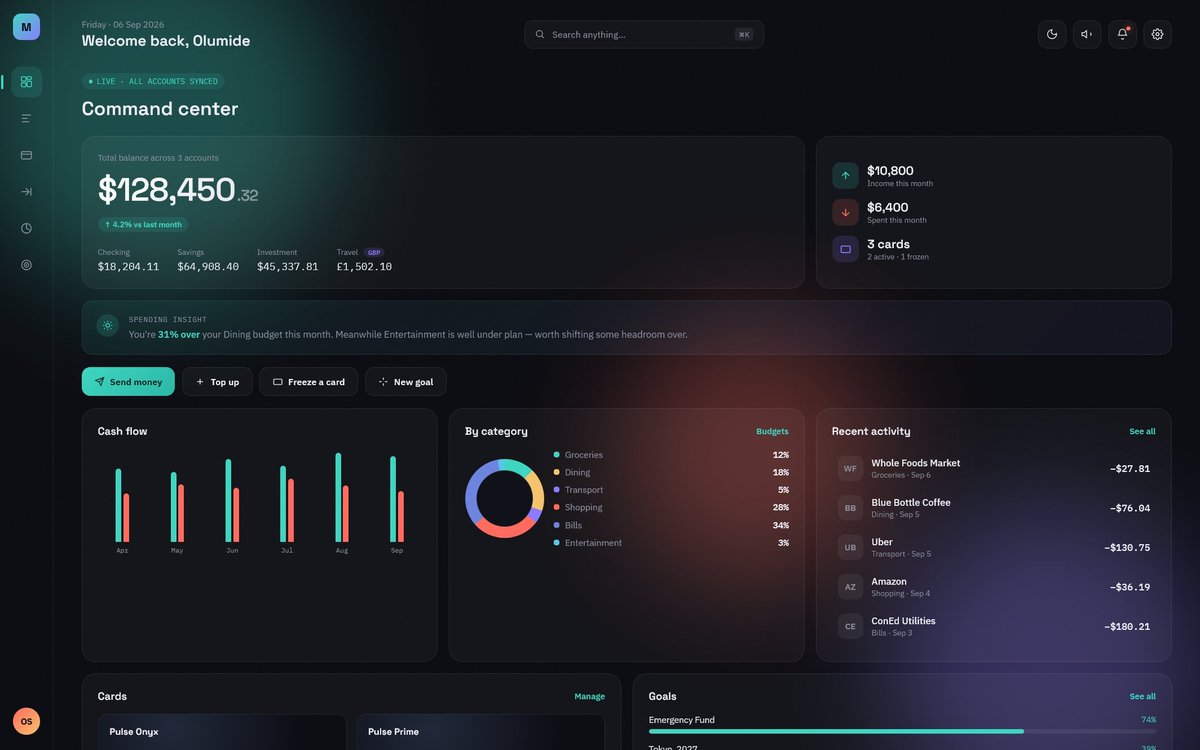This screenshot has height=750, width=1200.
Task: Click the Aug bars in Cash flow
Action: (342, 497)
